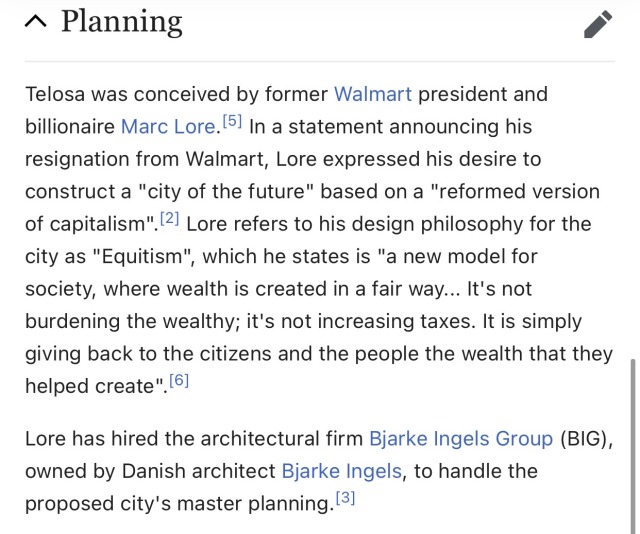This screenshot has height=534, width=640.
Task: Open citation reference [5]
Action: pyautogui.click(x=231, y=122)
